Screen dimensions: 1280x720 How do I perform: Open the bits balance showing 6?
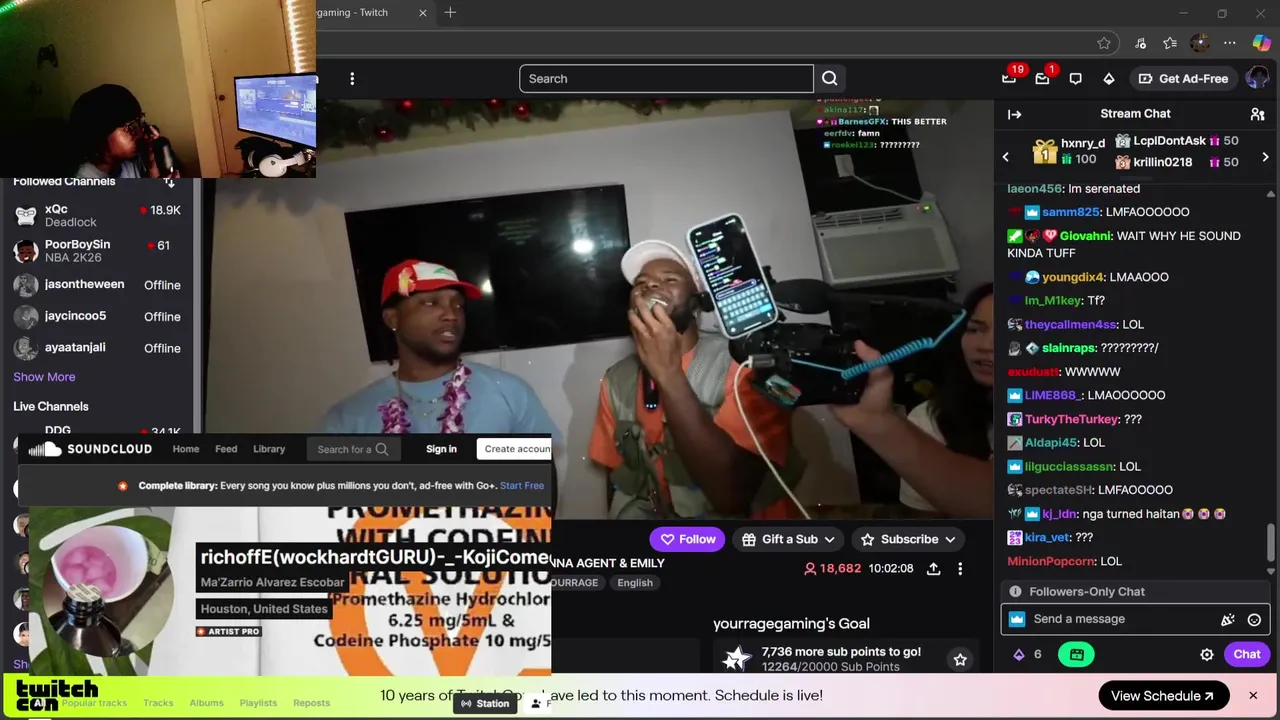click(x=1027, y=654)
